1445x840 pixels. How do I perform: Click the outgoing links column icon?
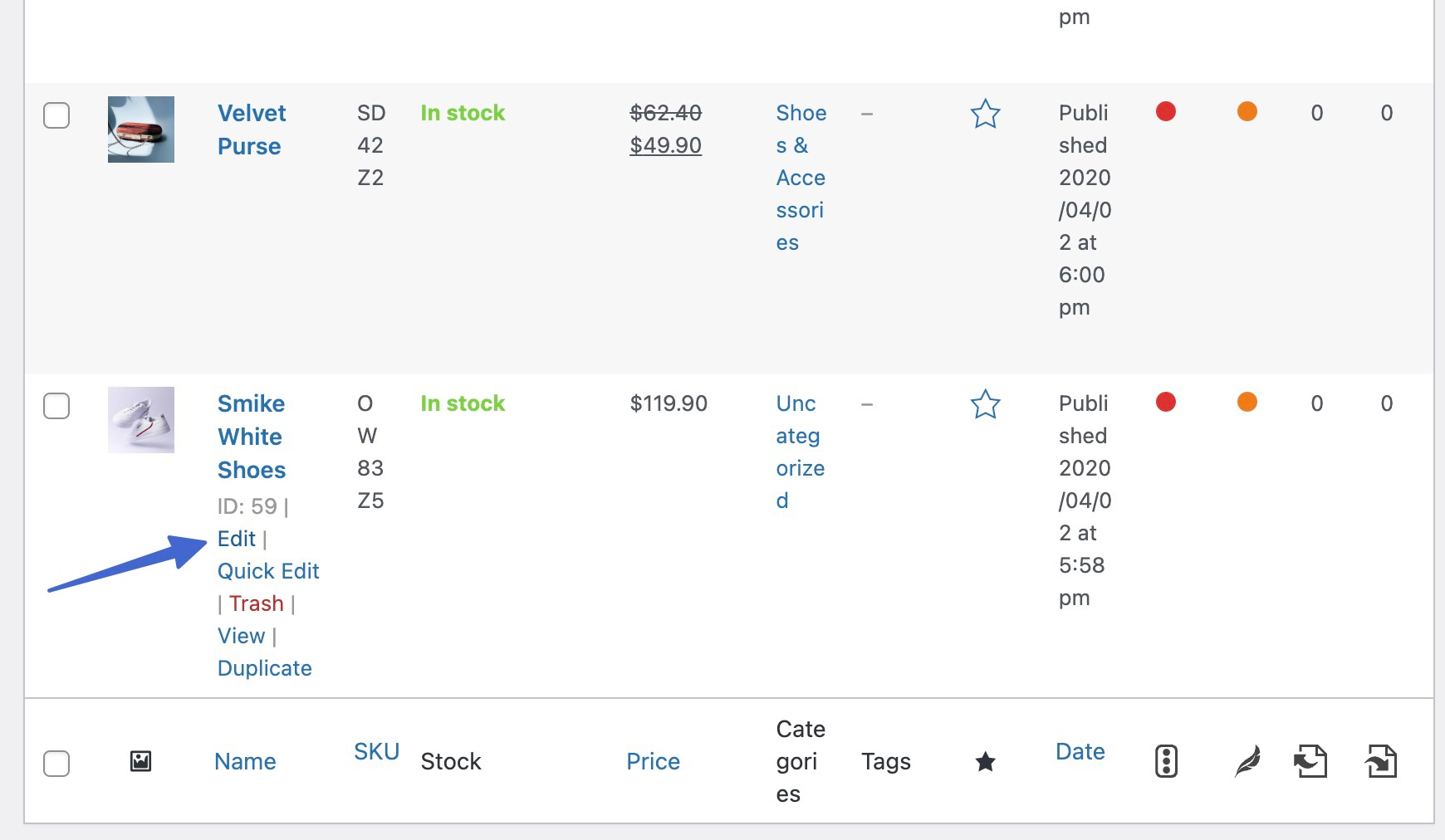tap(1310, 761)
